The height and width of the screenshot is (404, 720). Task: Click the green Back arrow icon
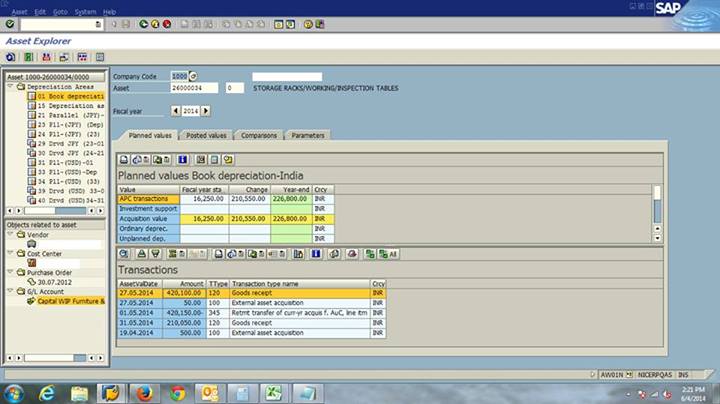coord(143,24)
